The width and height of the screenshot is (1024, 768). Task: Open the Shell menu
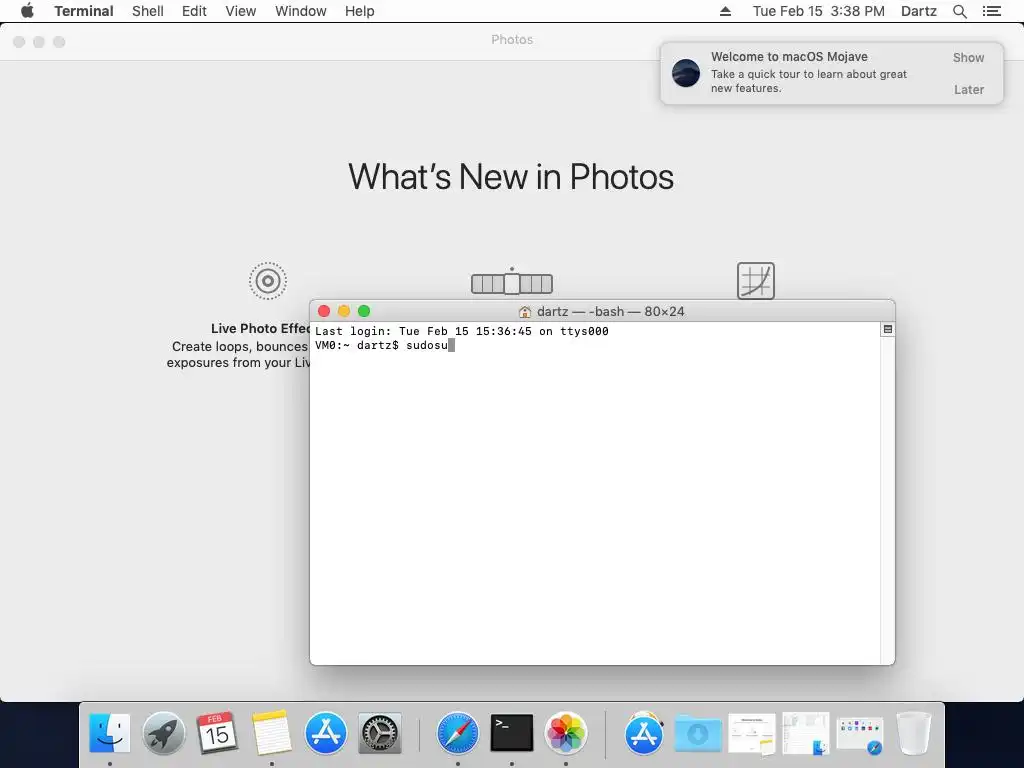[x=148, y=11]
